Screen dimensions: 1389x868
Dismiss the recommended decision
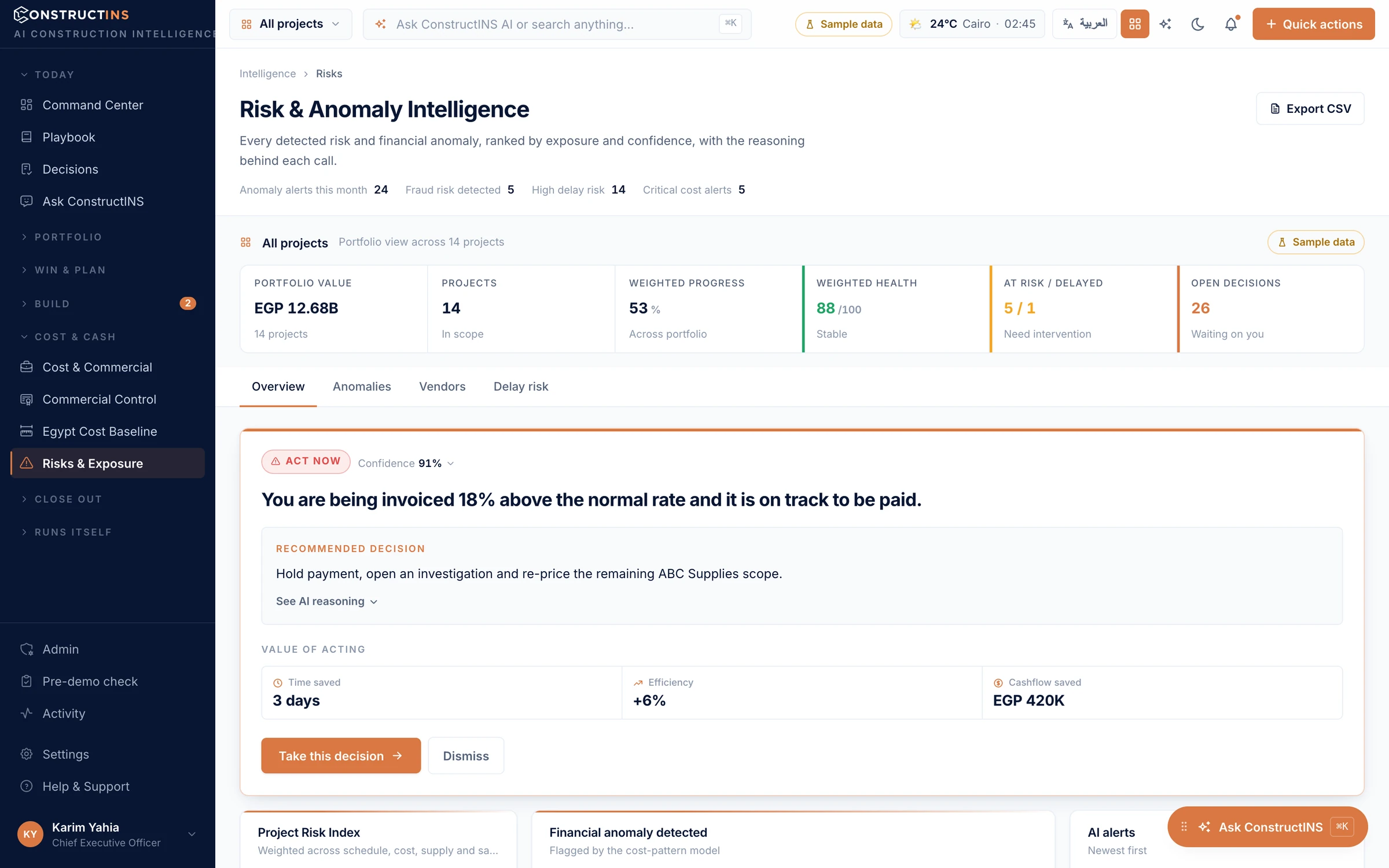[x=466, y=756]
